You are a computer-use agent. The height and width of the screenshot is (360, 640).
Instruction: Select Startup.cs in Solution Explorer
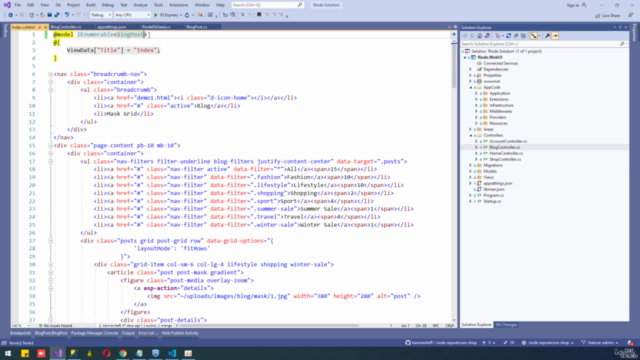(x=492, y=201)
